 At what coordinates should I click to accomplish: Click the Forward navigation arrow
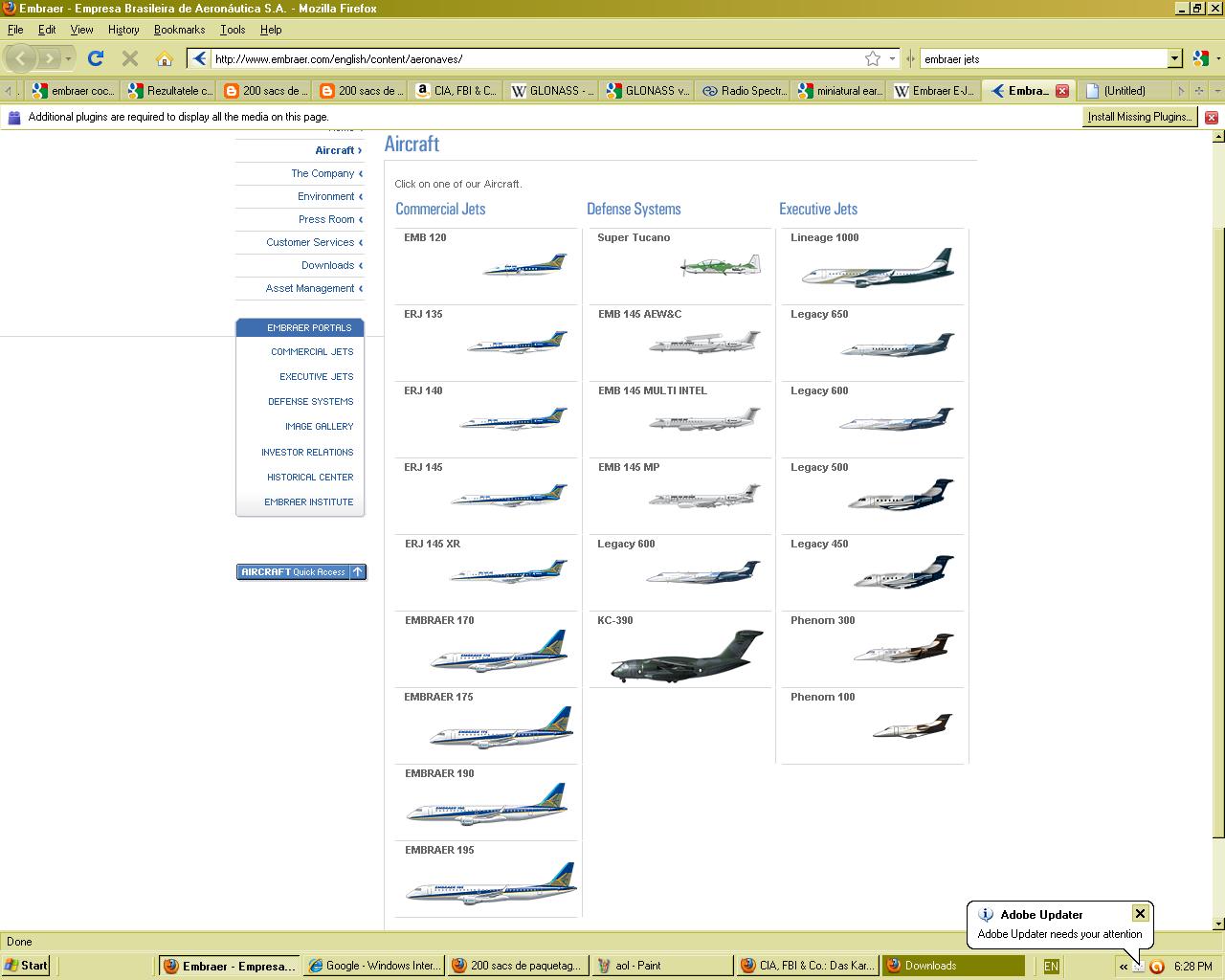50,58
